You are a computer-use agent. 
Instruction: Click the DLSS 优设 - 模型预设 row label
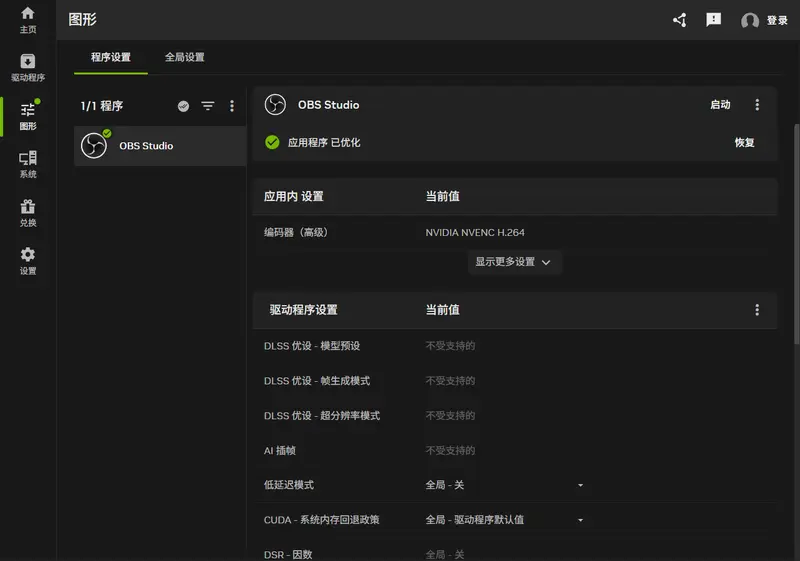(312, 346)
